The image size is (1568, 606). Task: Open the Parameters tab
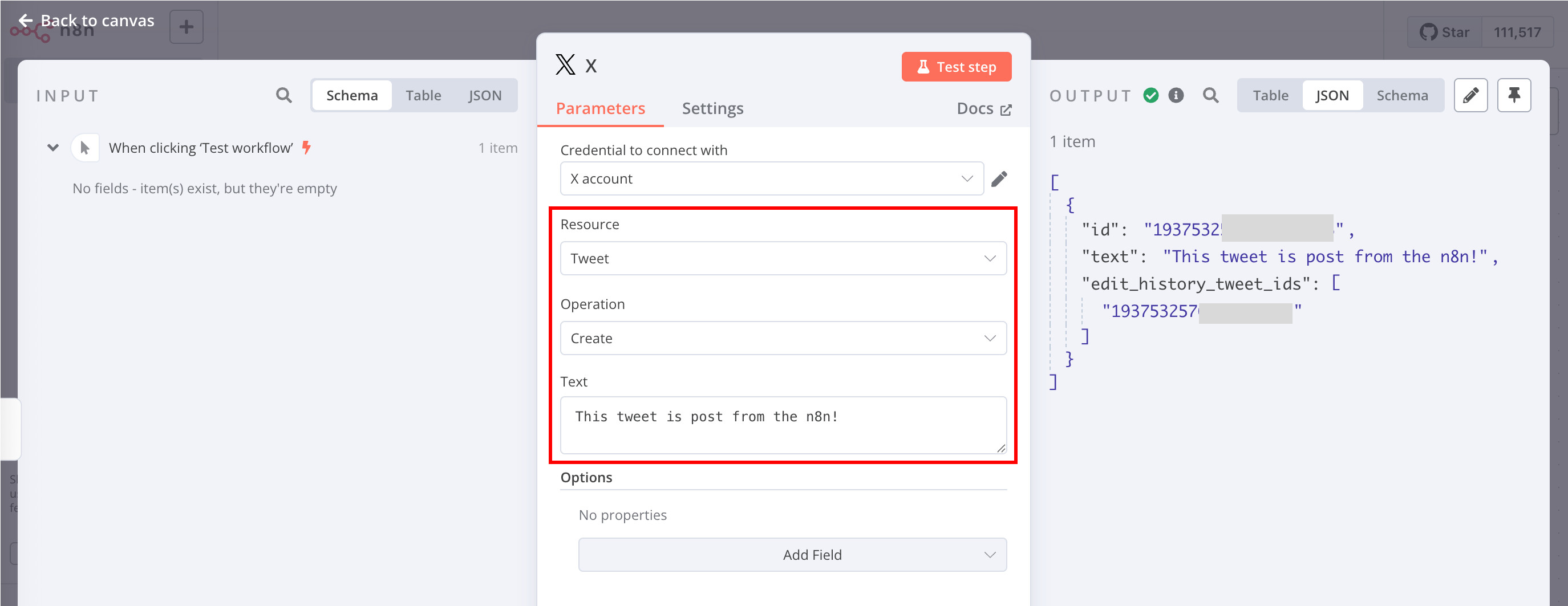pyautogui.click(x=599, y=108)
